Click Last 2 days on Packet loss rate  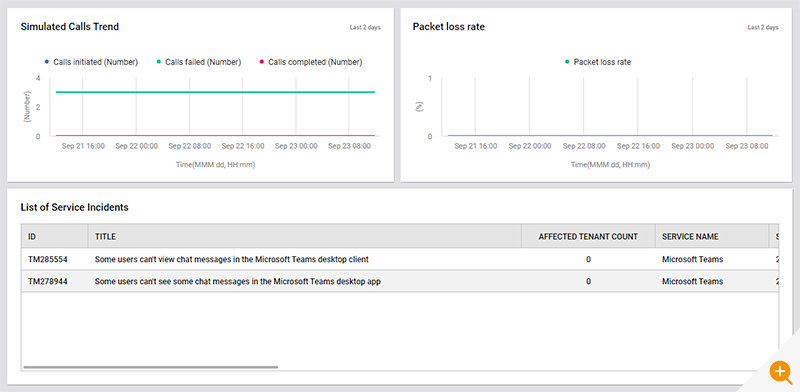pos(763,28)
